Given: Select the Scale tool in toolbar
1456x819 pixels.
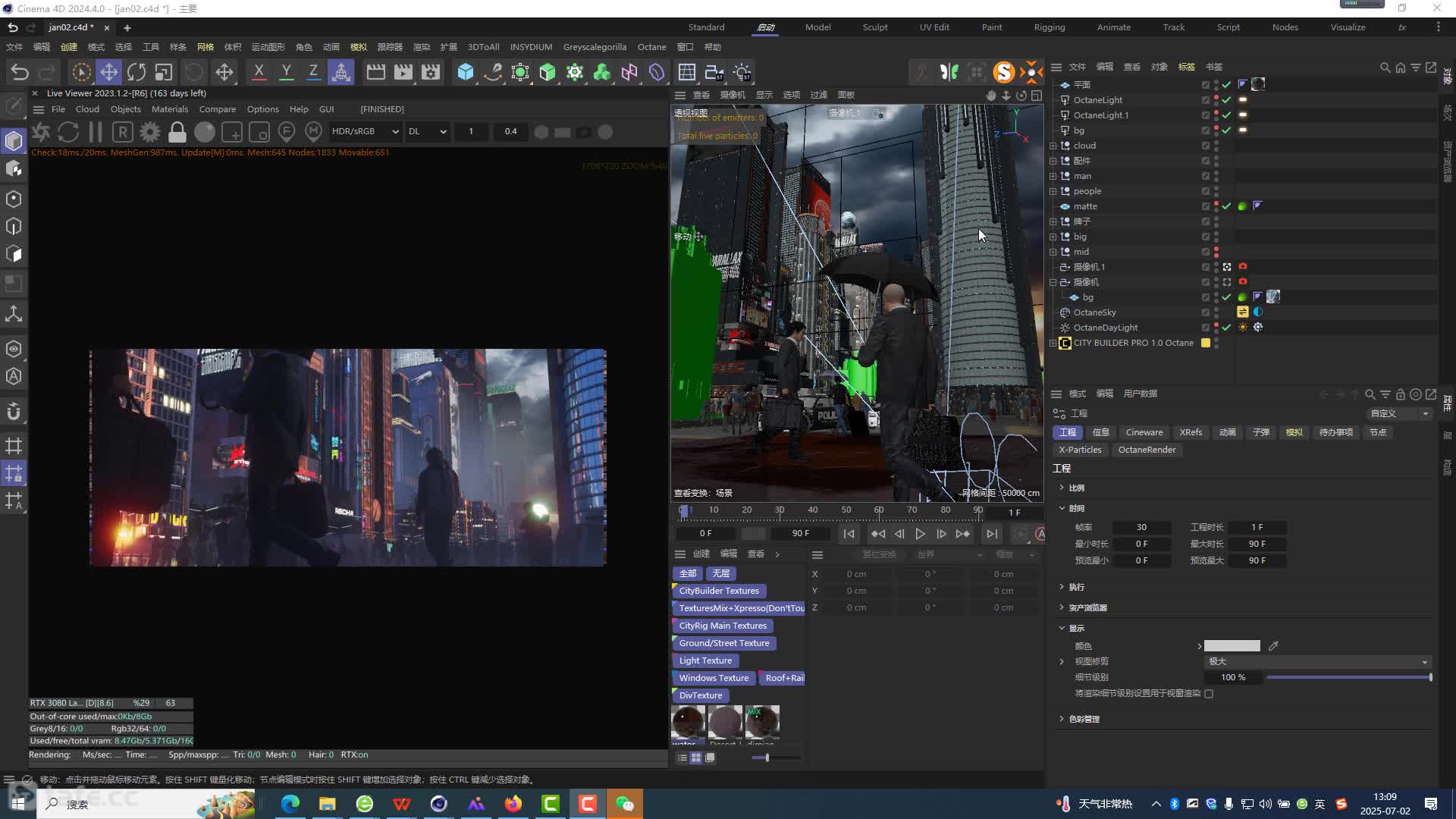Looking at the screenshot, I should point(164,72).
